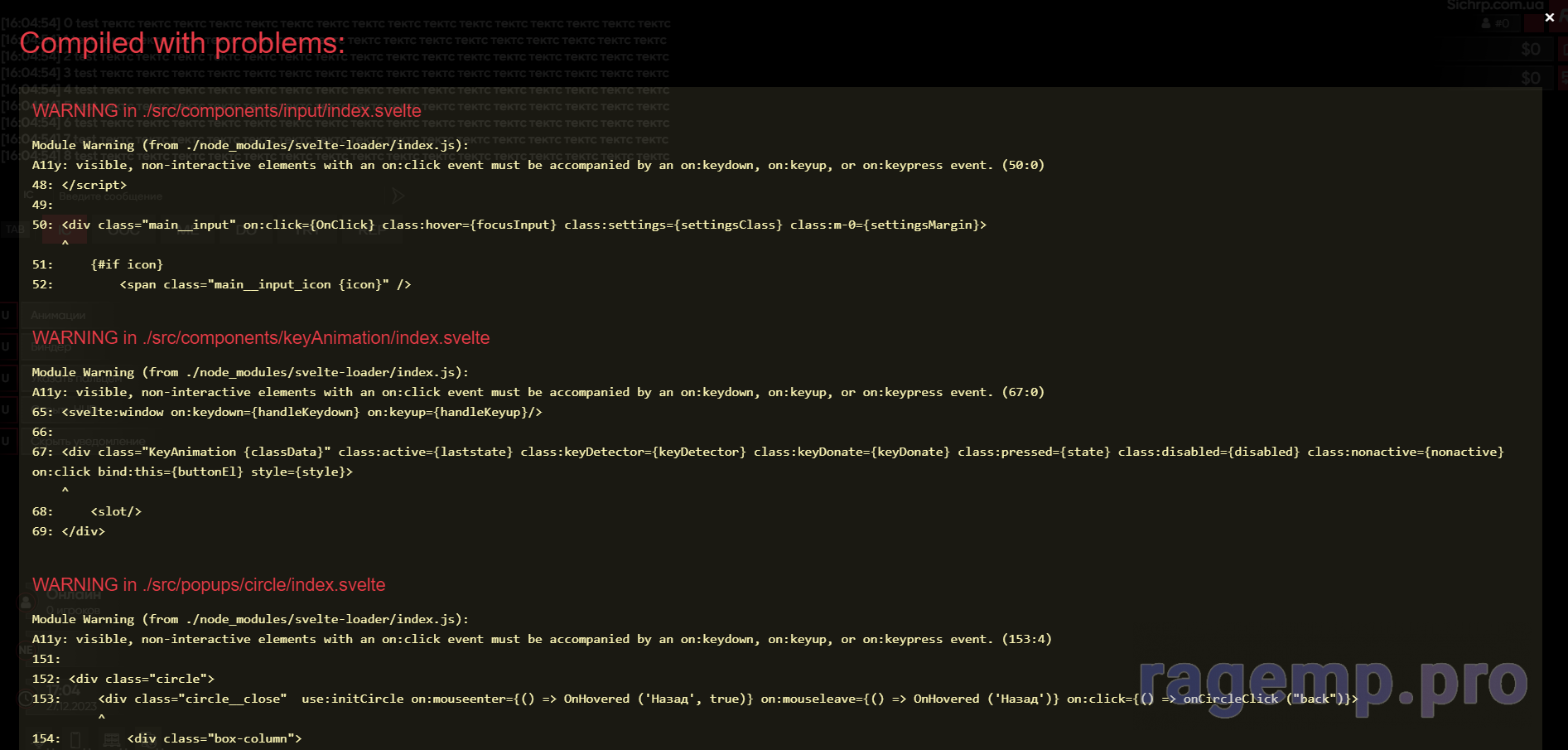Click code line 52 with main__input_icon span
This screenshot has width=1568, height=750.
click(222, 284)
